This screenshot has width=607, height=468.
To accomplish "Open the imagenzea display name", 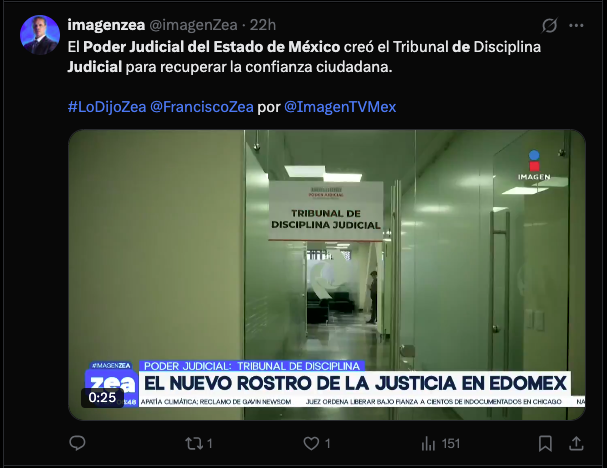I will click(106, 25).
